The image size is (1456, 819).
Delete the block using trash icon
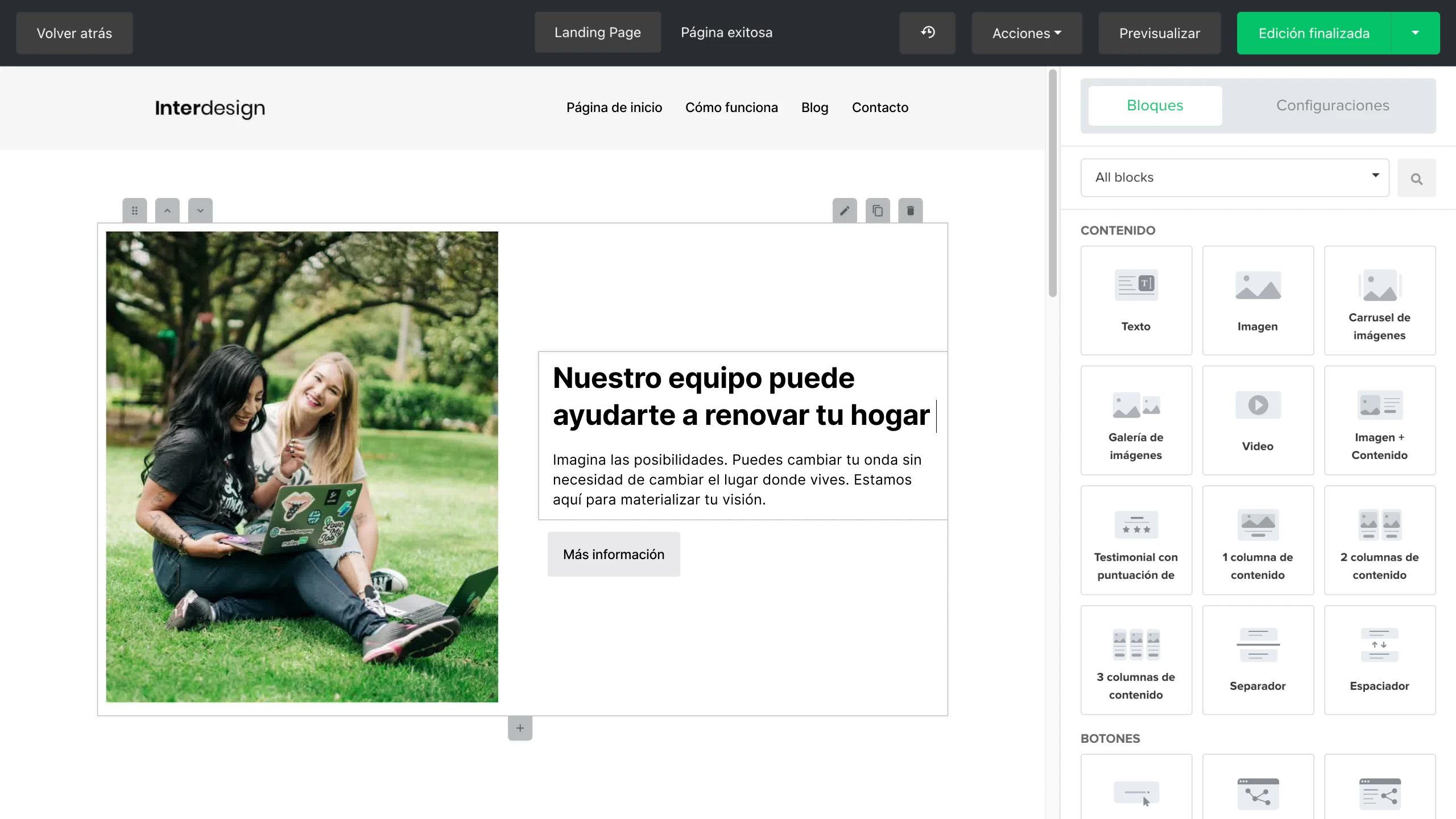tap(911, 211)
